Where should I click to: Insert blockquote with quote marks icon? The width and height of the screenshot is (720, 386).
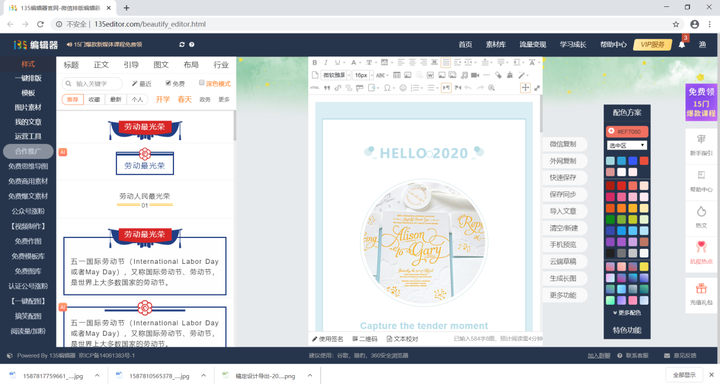pyautogui.click(x=327, y=88)
